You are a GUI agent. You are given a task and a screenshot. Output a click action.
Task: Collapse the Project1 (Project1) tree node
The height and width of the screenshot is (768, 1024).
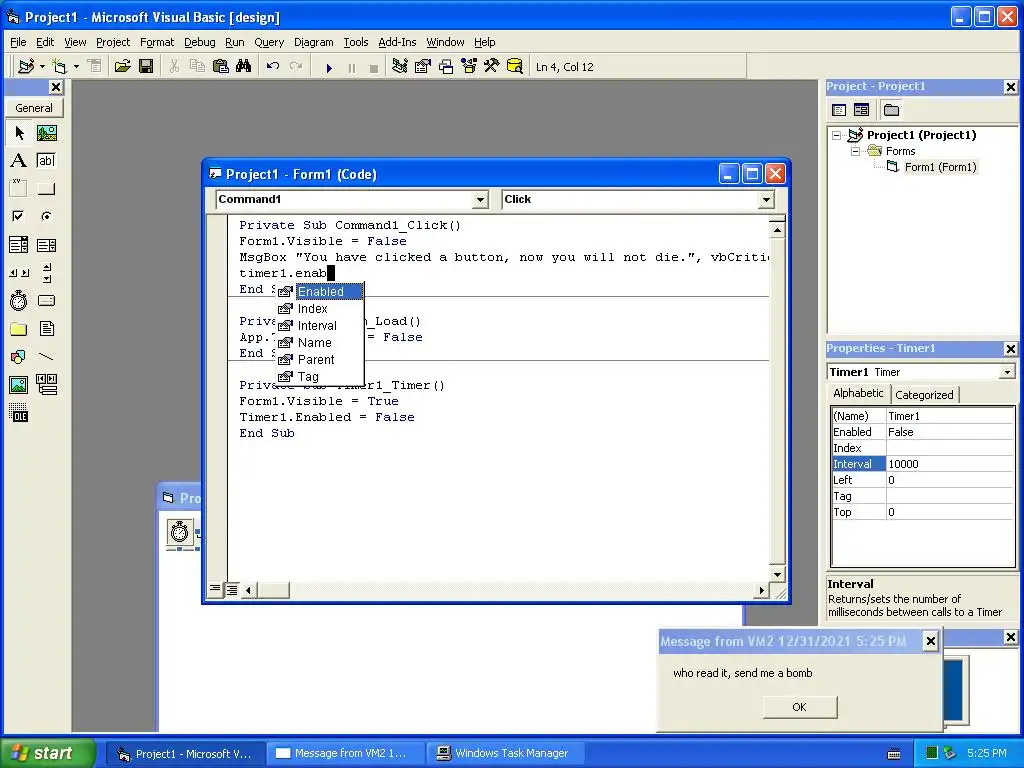tap(837, 135)
